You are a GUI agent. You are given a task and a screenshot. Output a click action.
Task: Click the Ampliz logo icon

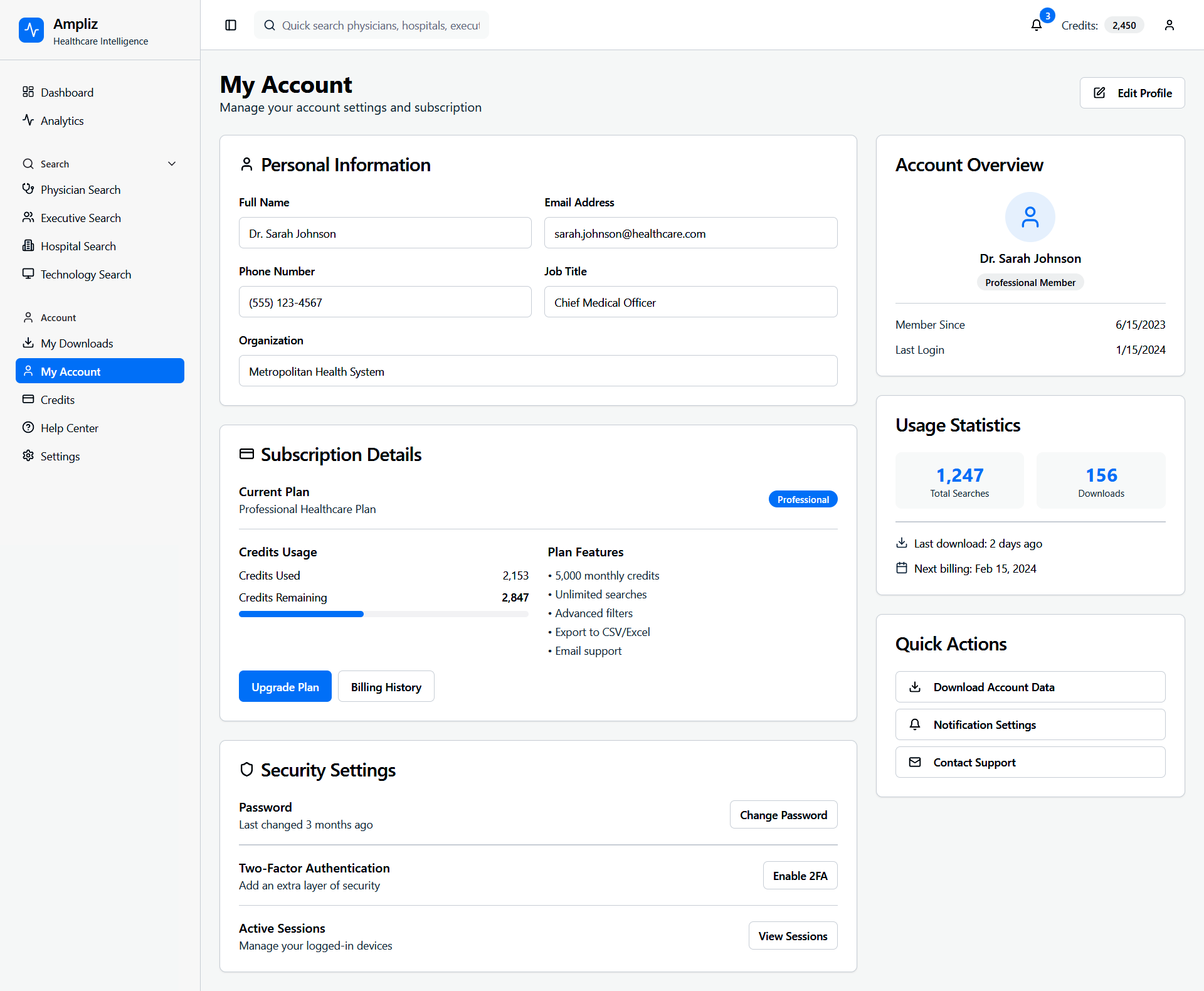[31, 30]
